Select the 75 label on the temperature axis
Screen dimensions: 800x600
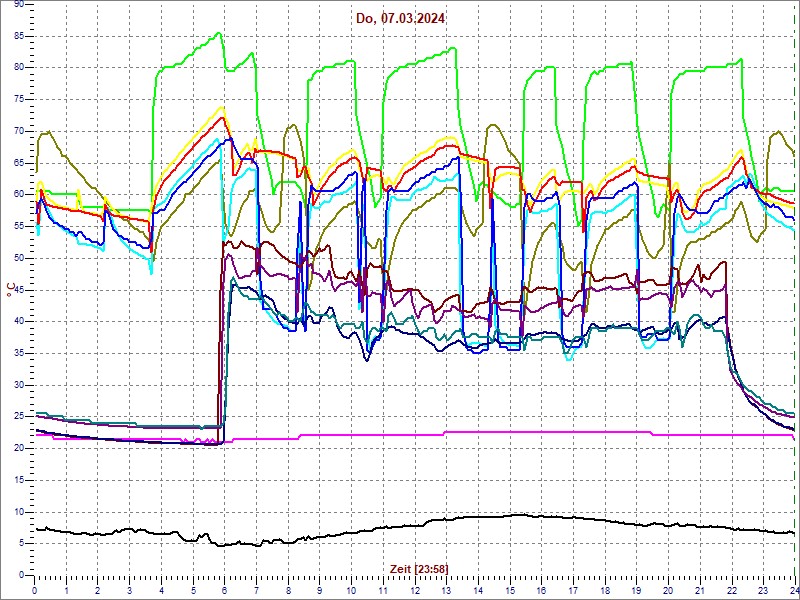[x=18, y=99]
